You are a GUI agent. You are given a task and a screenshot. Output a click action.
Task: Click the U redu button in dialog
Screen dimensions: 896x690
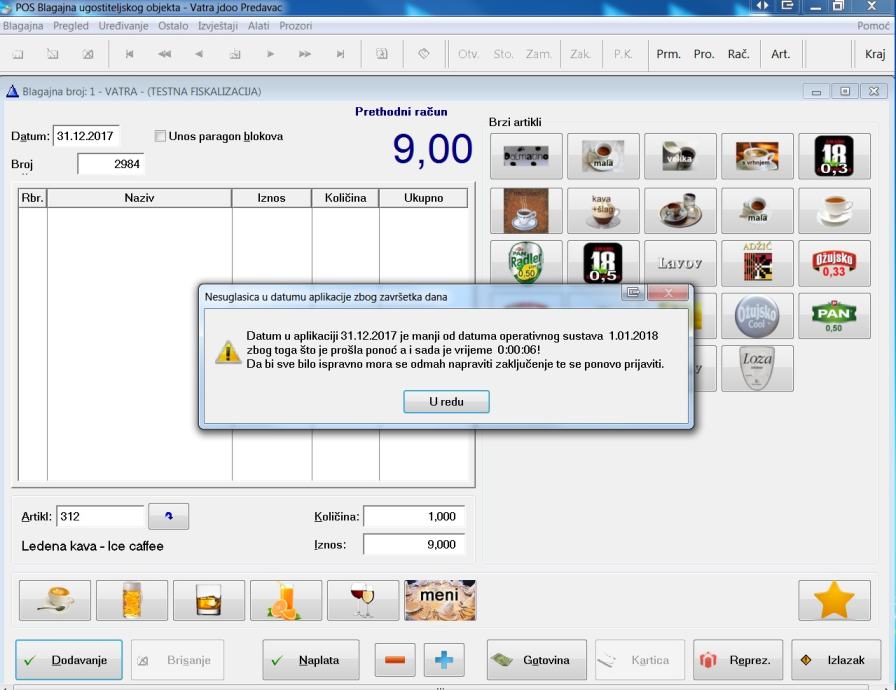pyautogui.click(x=446, y=401)
